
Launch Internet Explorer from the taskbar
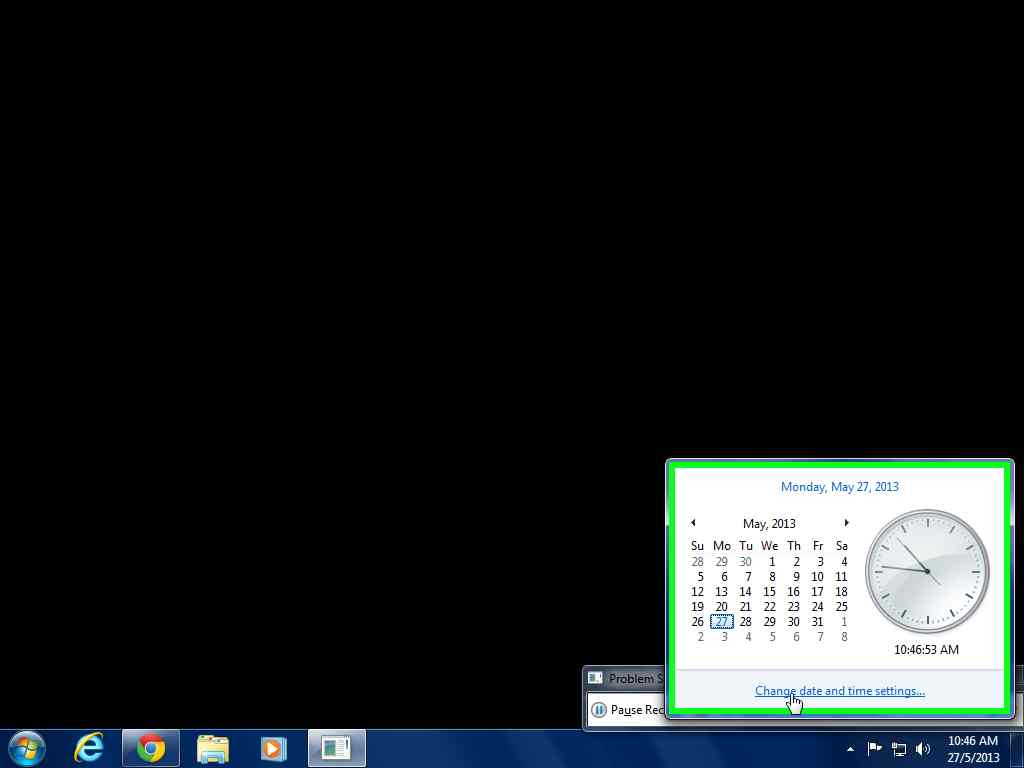coord(88,747)
